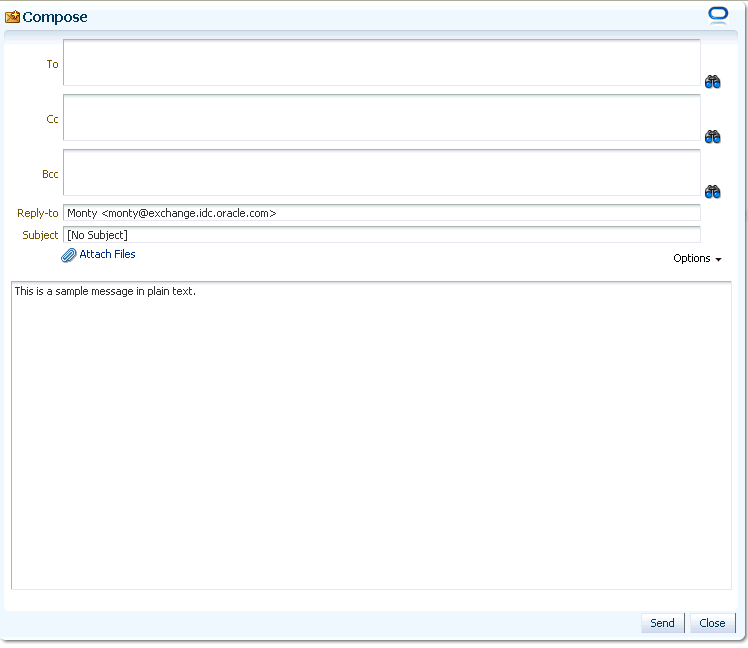Open the Attach Files link
The width and height of the screenshot is (748, 648).
click(x=107, y=254)
